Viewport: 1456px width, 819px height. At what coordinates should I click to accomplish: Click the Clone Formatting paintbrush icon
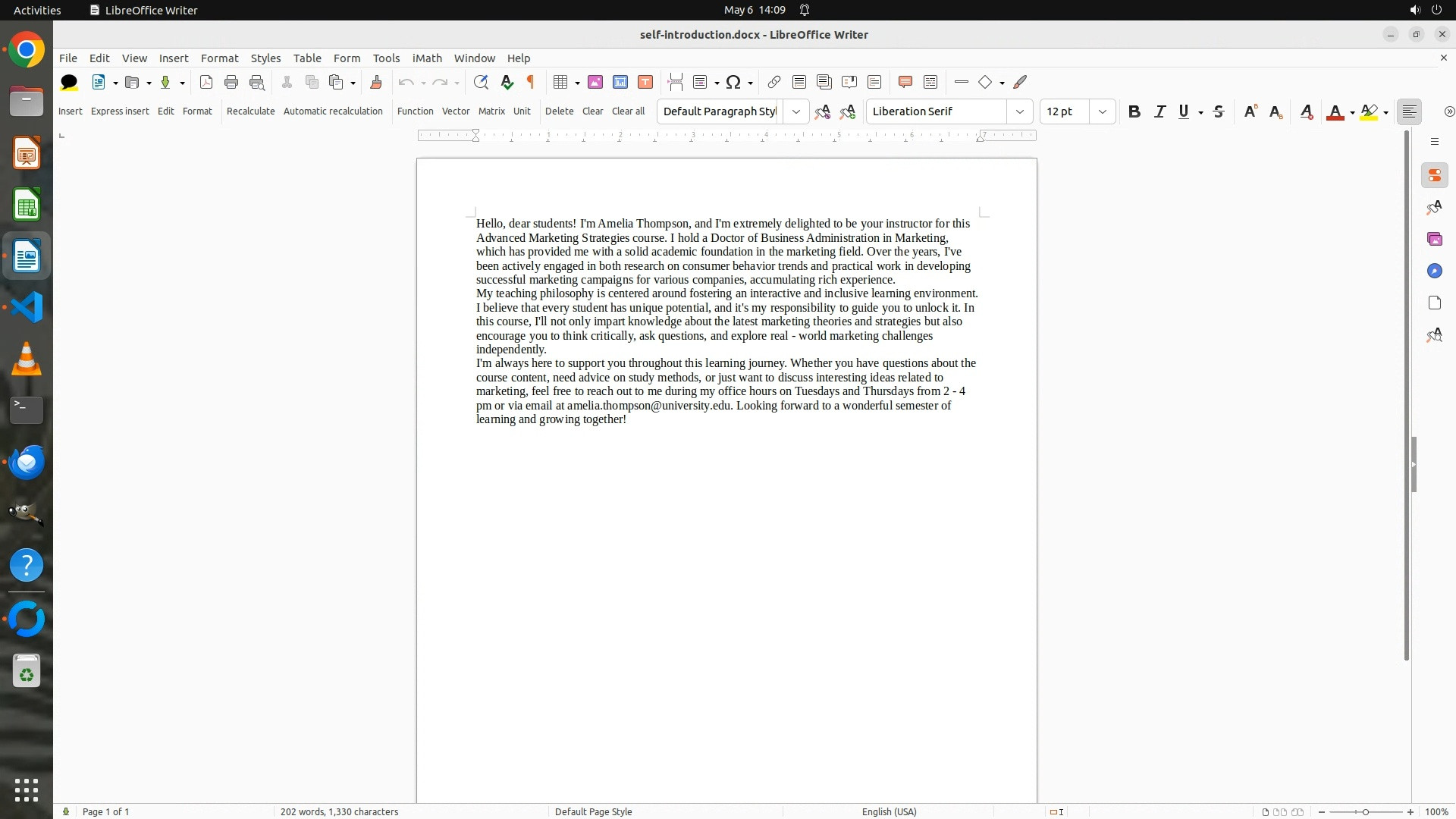(x=375, y=82)
